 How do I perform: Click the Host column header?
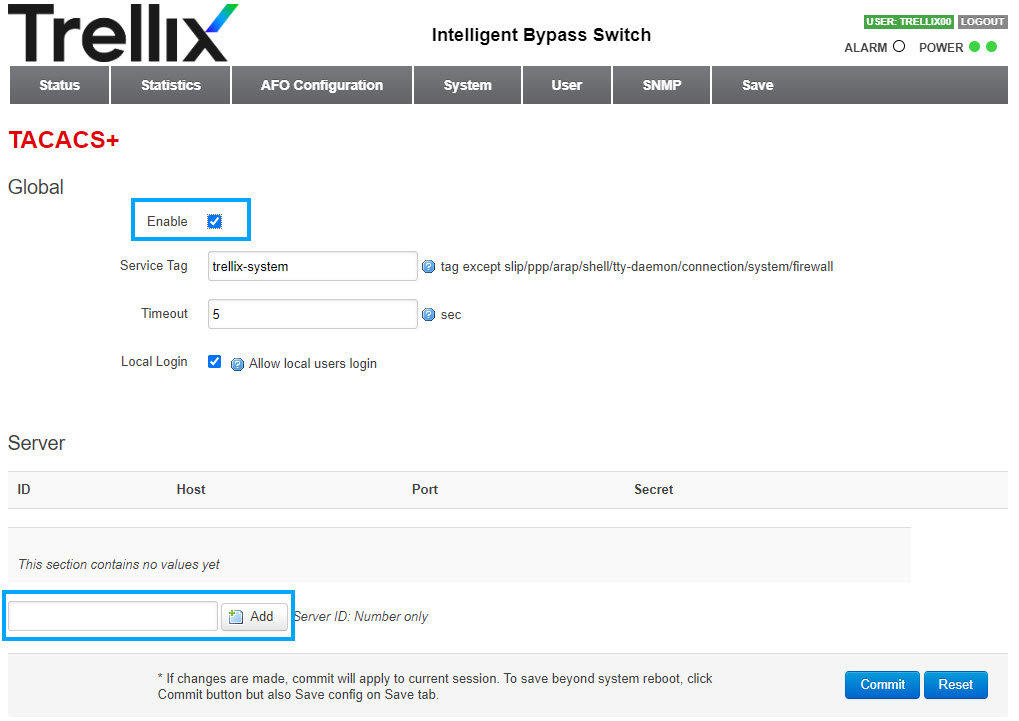191,490
